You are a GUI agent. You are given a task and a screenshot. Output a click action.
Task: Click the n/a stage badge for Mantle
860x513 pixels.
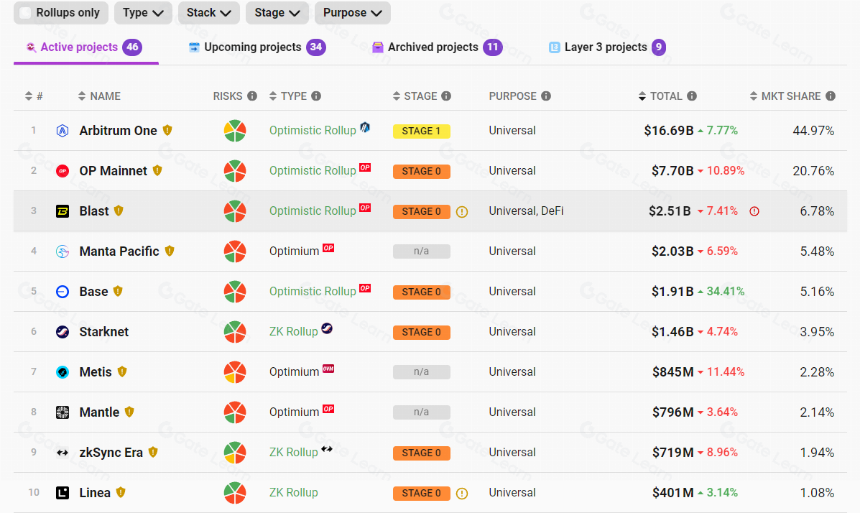point(421,412)
